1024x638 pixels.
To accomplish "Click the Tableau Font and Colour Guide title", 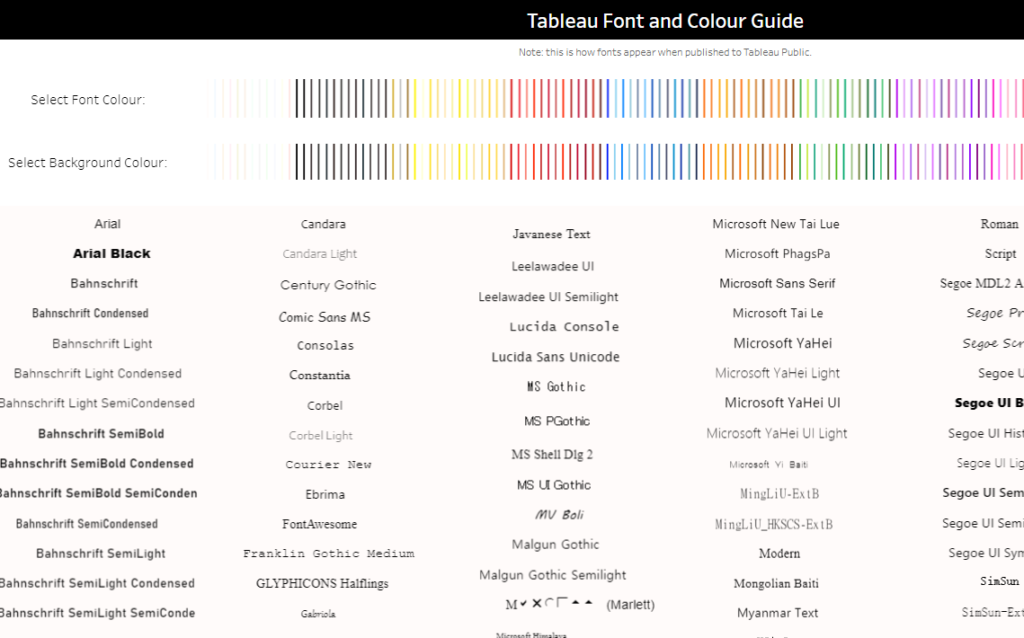I will [665, 21].
